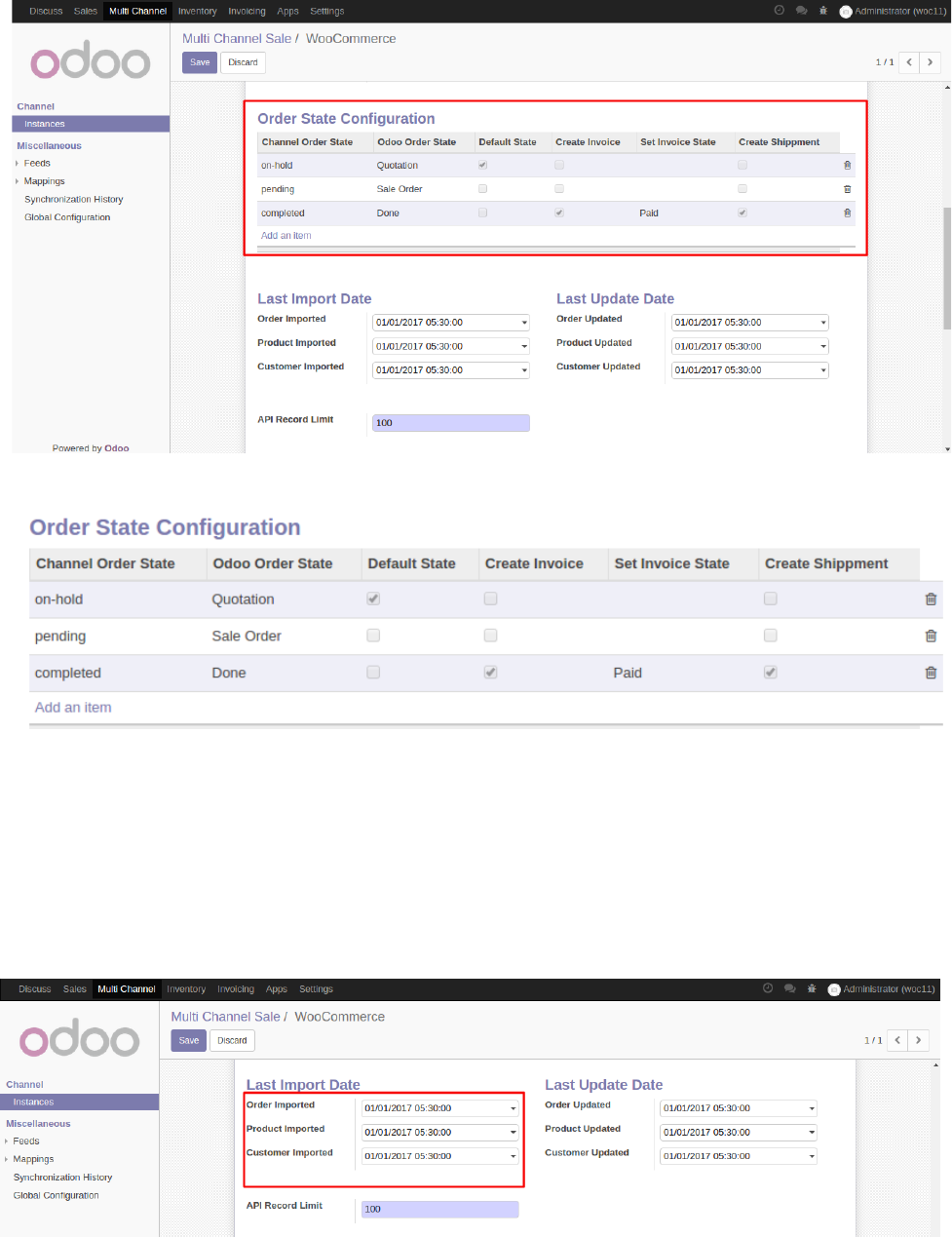Click Administrator avatar icon in bottom screenshot
952x1237 pixels.
click(x=834, y=989)
